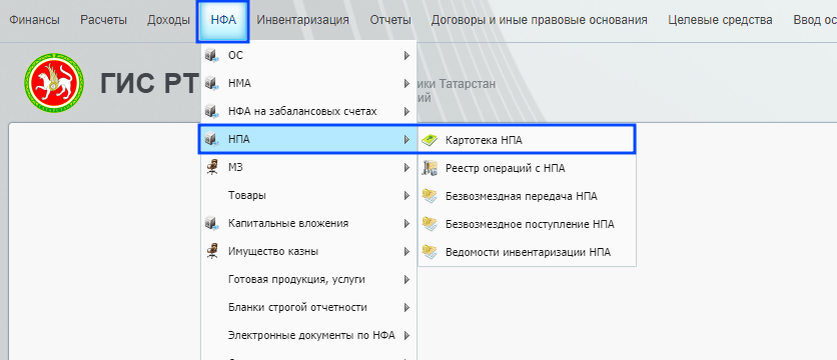Open the Отчеты menu

click(390, 20)
